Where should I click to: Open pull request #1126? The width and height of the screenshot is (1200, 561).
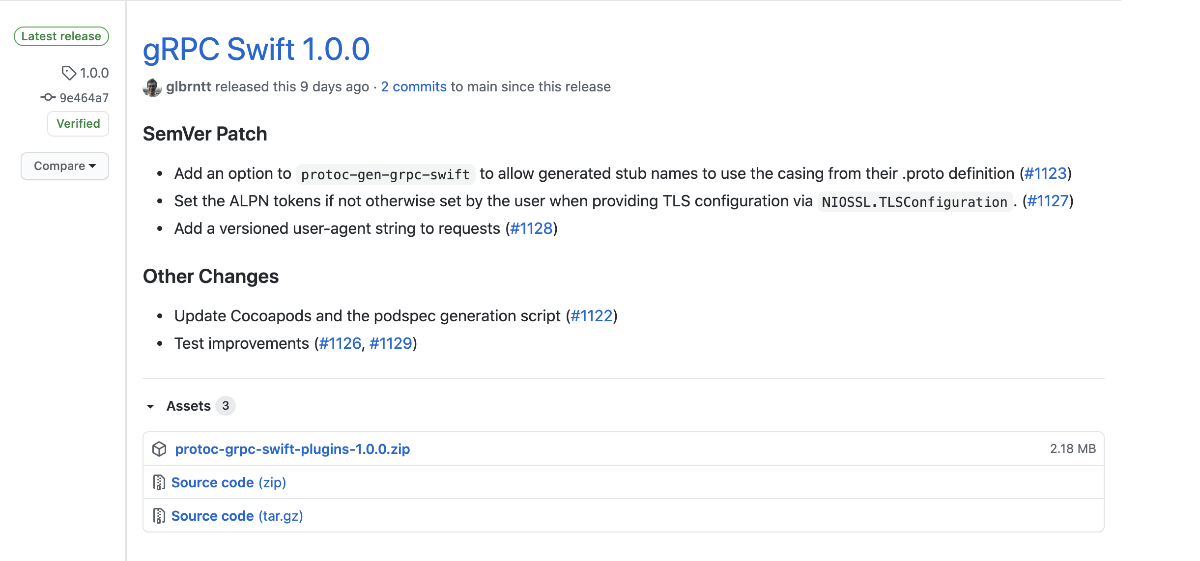point(340,344)
